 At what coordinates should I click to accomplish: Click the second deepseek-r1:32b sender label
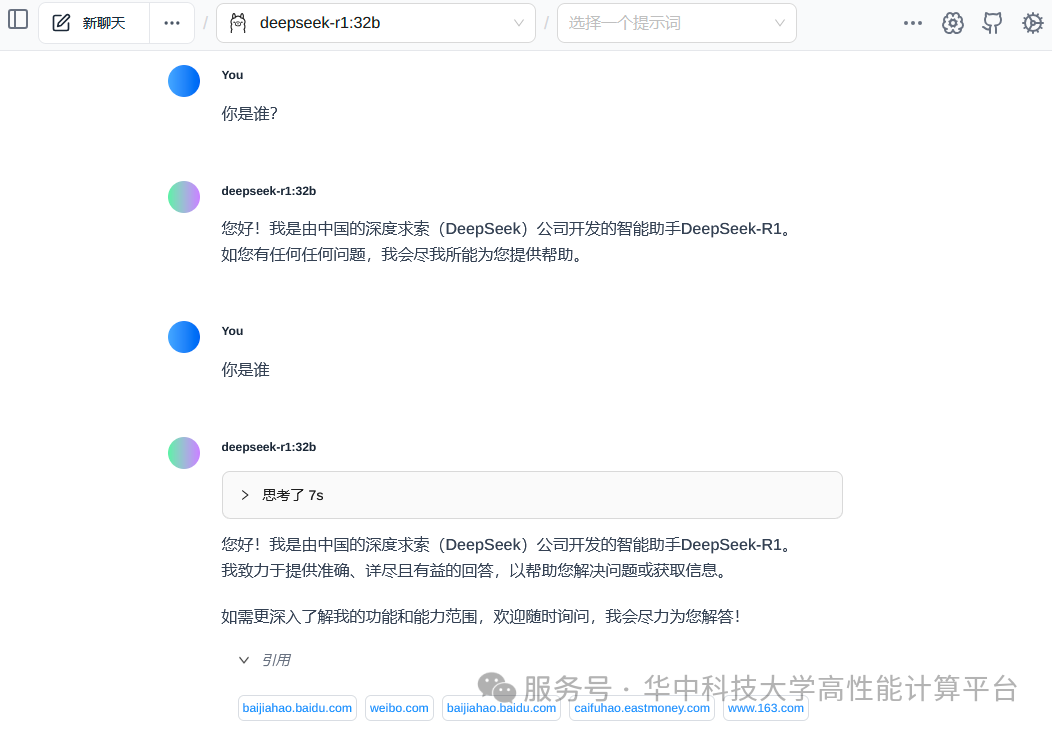(x=268, y=447)
